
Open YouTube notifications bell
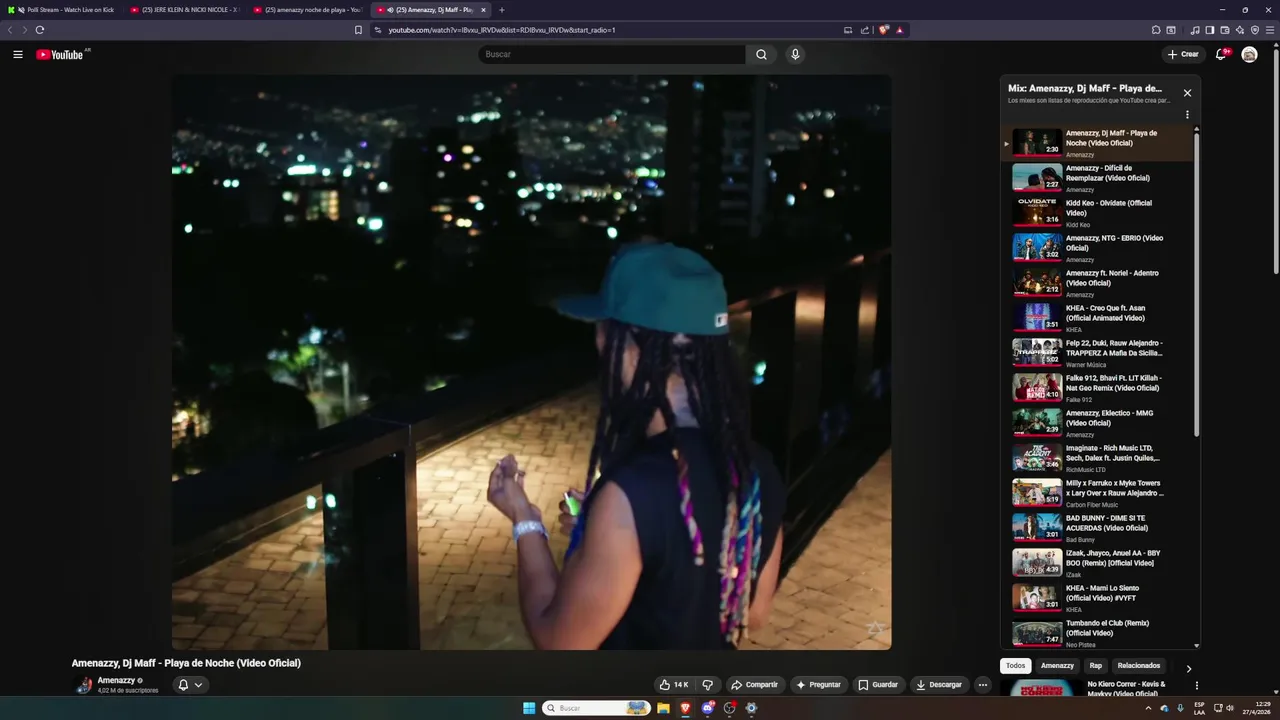[x=1221, y=54]
